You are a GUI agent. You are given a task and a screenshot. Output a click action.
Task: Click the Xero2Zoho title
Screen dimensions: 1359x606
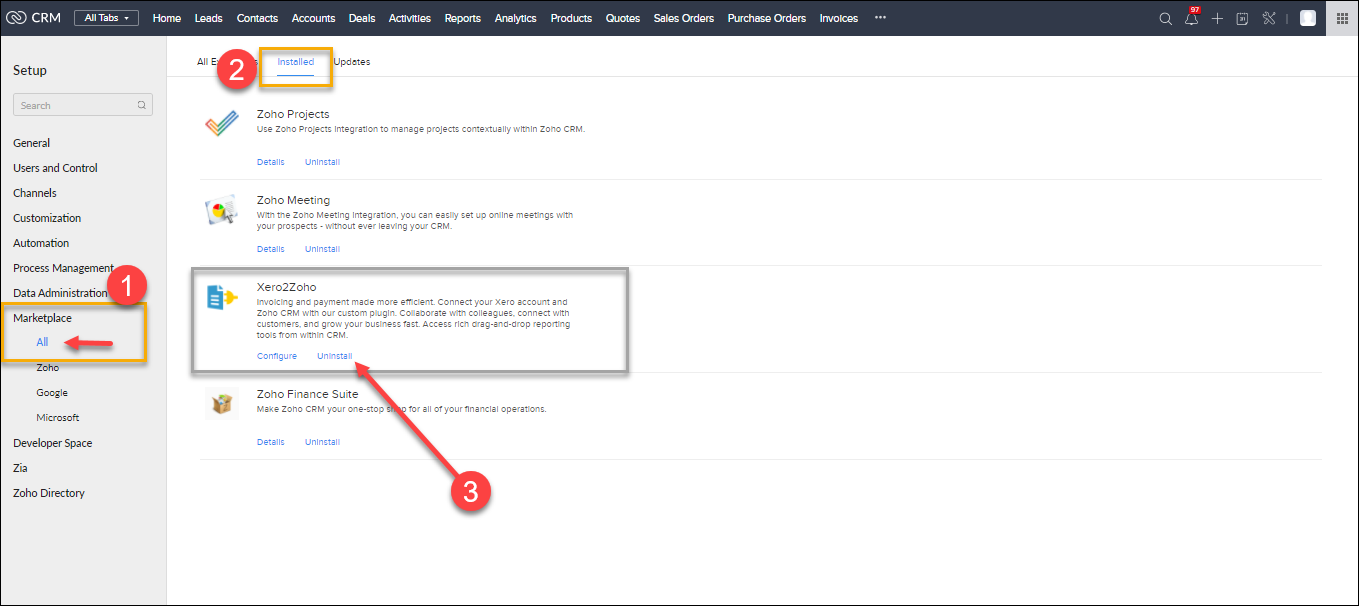287,287
